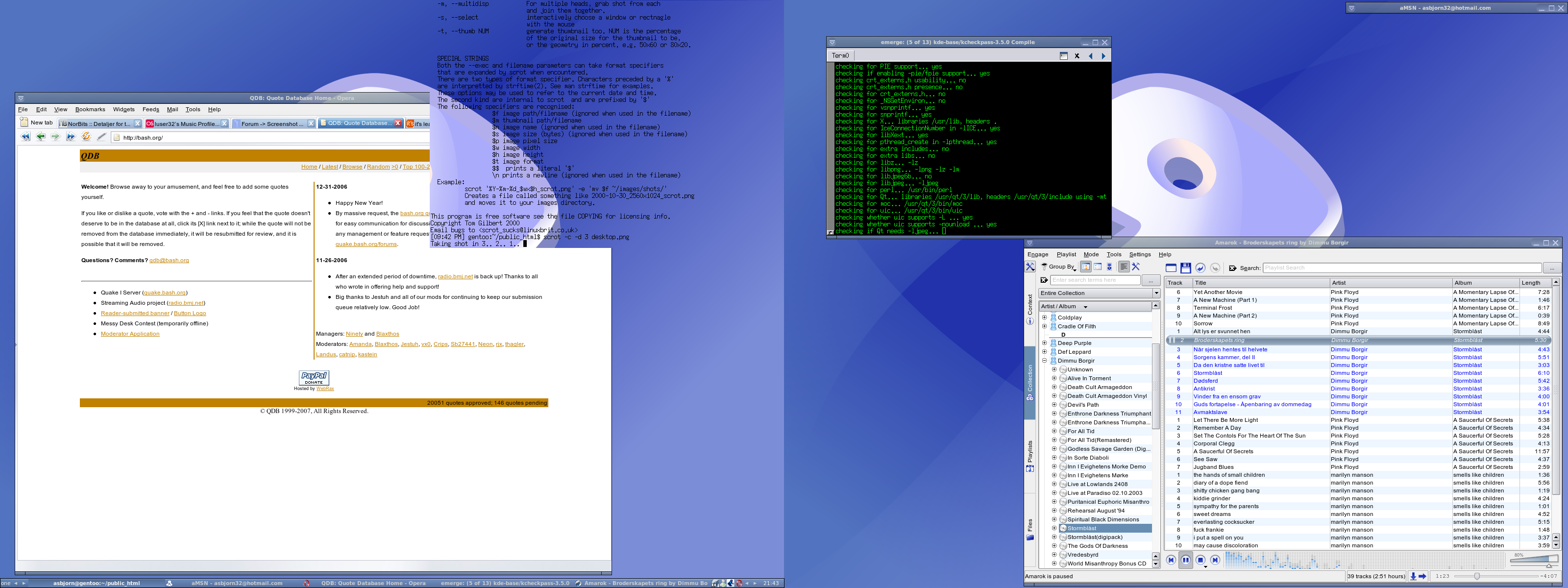Expand the Cradle Of Filth artist node

coord(1045,326)
